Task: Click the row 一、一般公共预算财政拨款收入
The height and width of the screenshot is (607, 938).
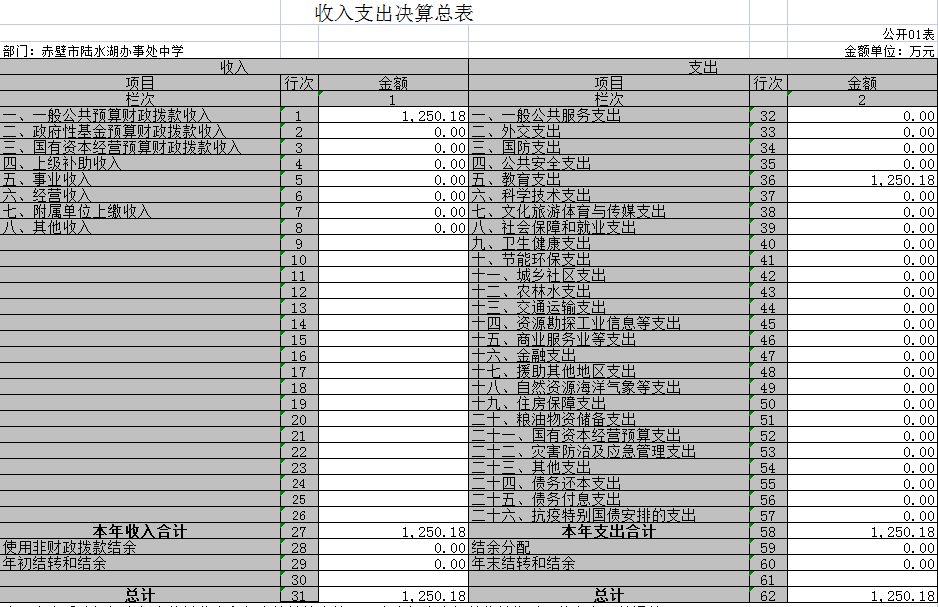Action: tap(140, 115)
